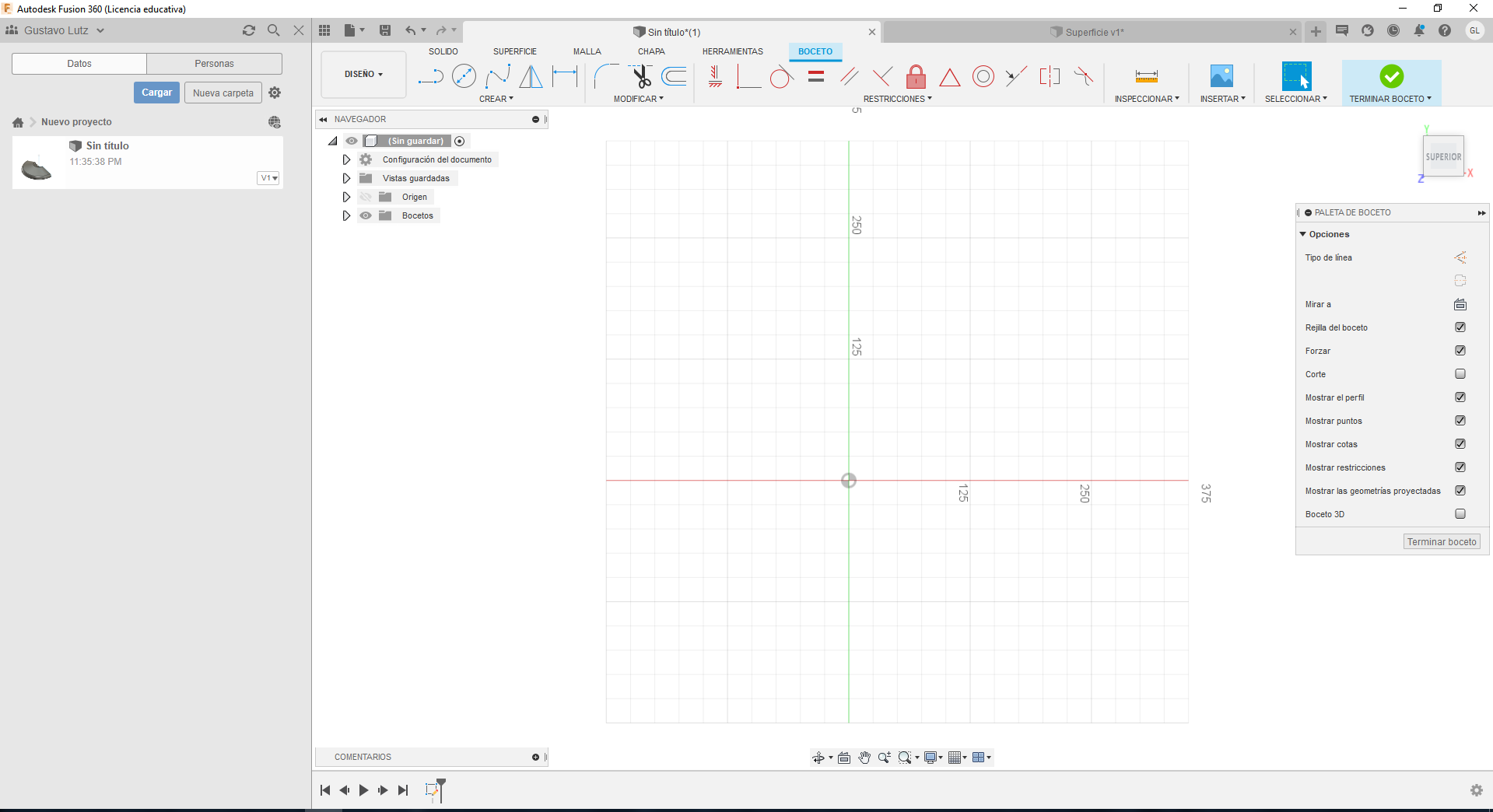Expand the Origen folder node

click(x=346, y=197)
